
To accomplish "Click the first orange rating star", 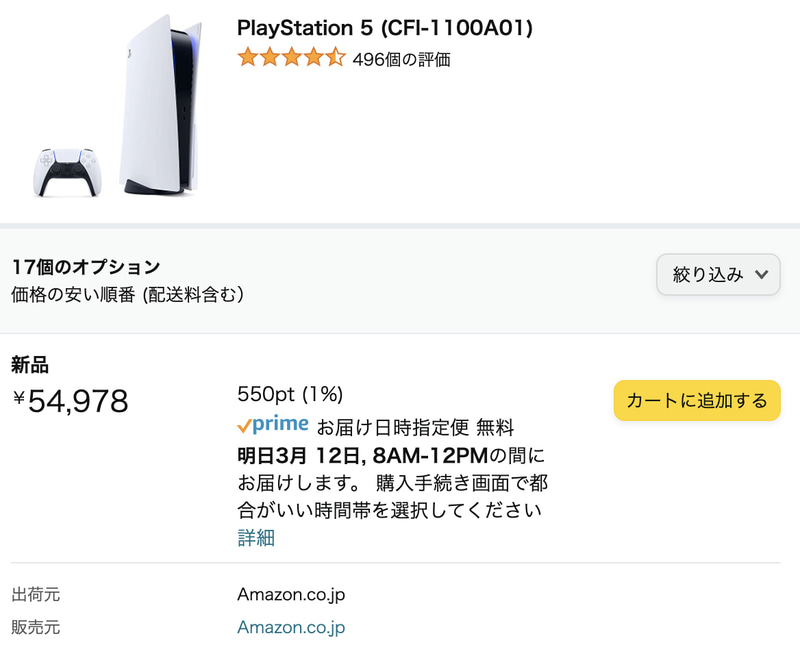I will (x=247, y=58).
